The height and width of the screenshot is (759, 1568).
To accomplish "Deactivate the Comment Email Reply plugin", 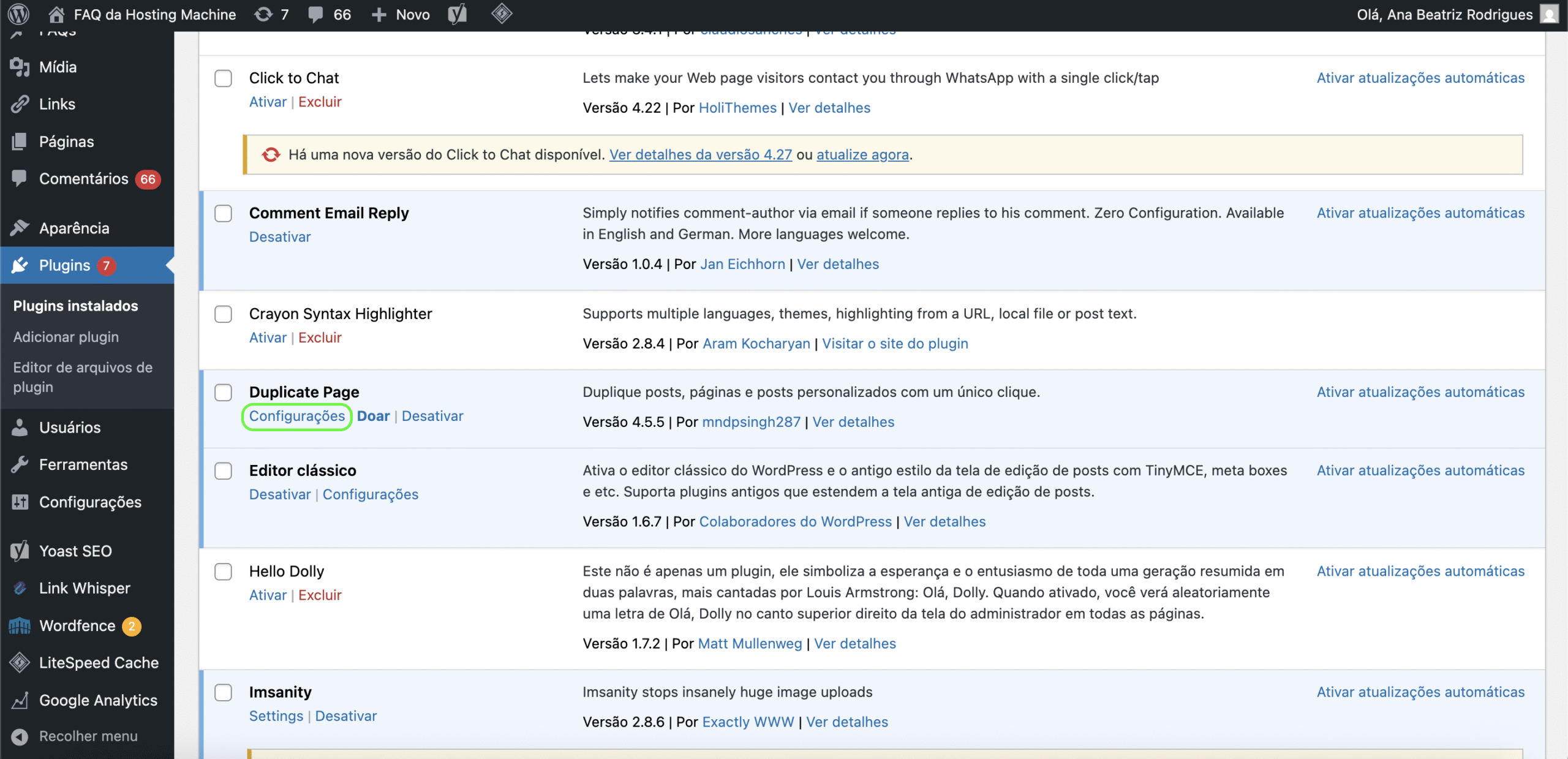I will pos(280,237).
